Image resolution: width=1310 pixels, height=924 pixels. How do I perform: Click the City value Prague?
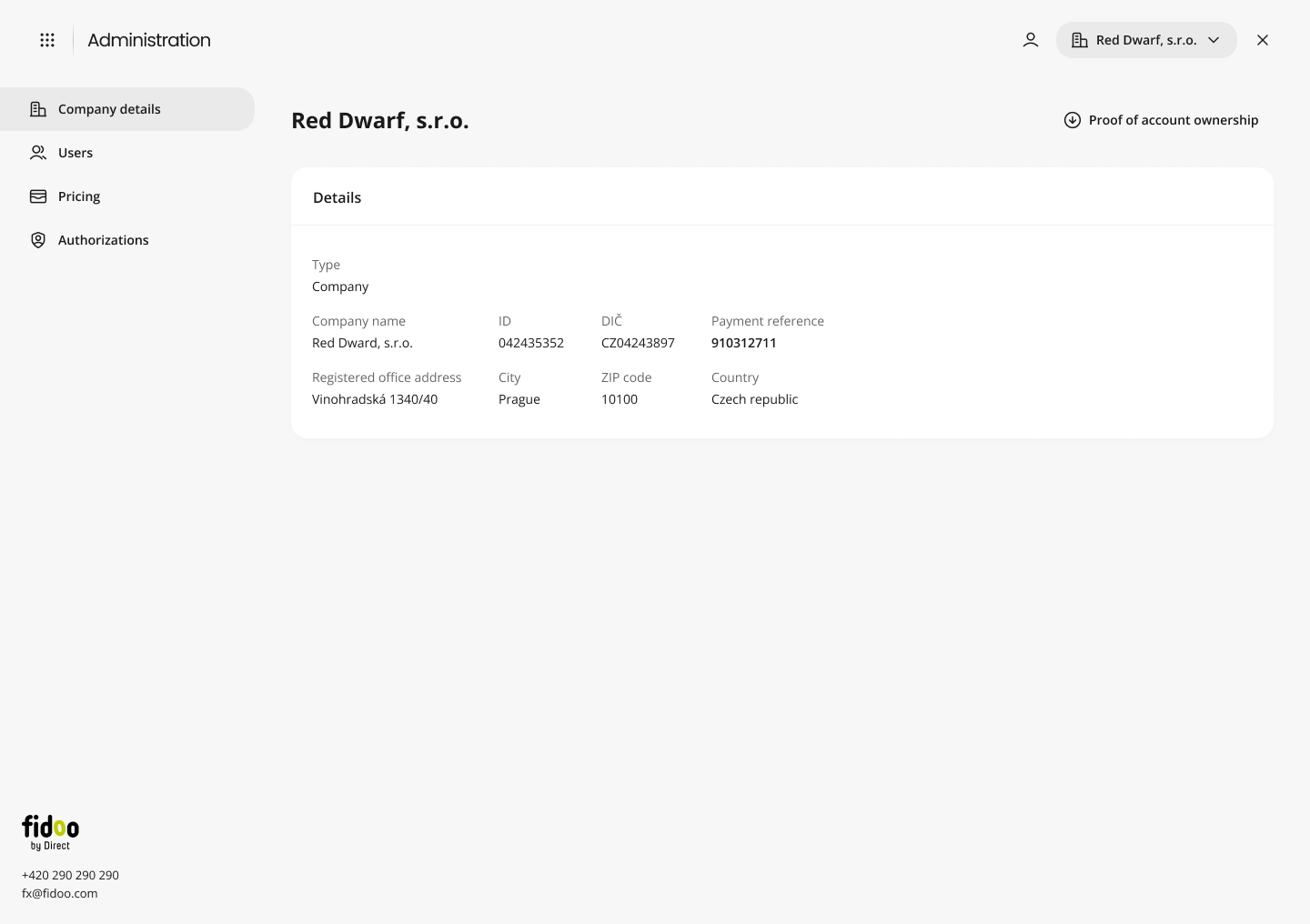(519, 399)
